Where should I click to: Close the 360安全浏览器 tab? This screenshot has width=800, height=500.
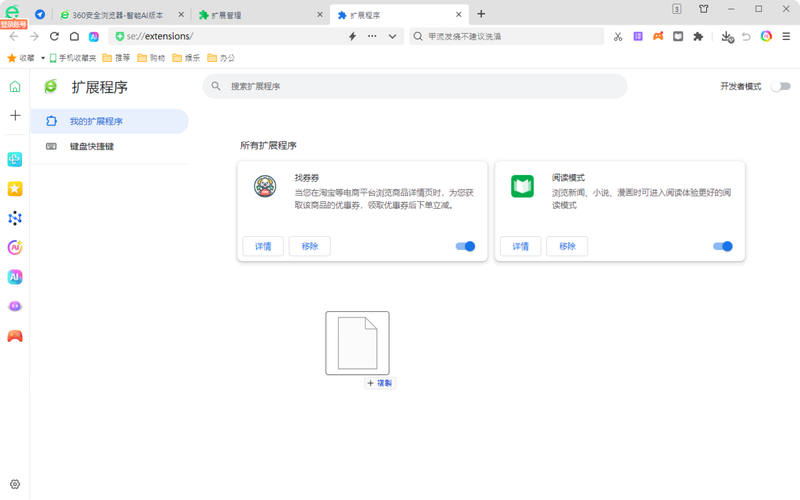181,15
